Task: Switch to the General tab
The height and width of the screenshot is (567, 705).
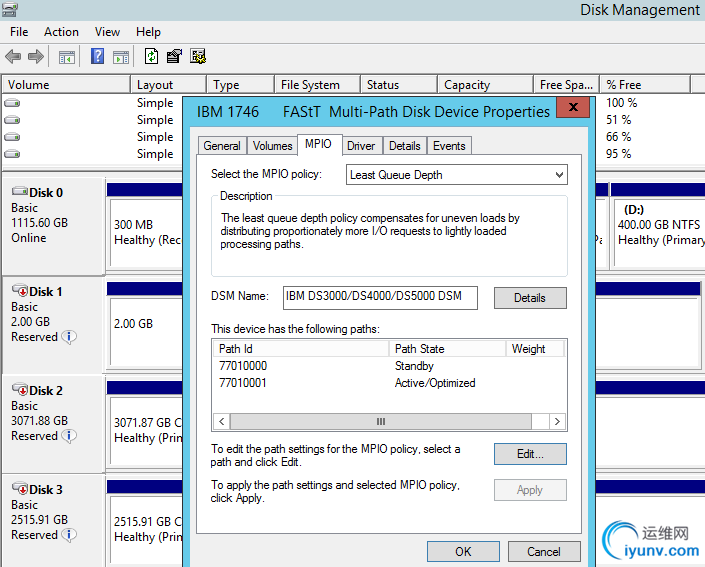Action: click(222, 146)
